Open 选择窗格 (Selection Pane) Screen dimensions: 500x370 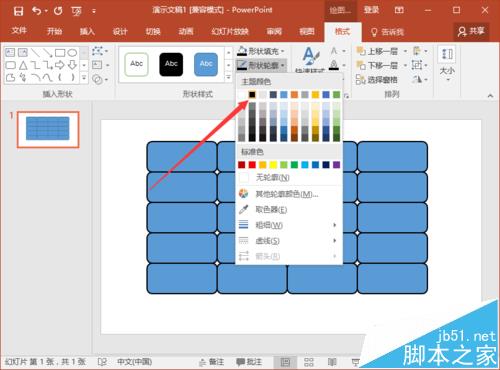(x=377, y=80)
